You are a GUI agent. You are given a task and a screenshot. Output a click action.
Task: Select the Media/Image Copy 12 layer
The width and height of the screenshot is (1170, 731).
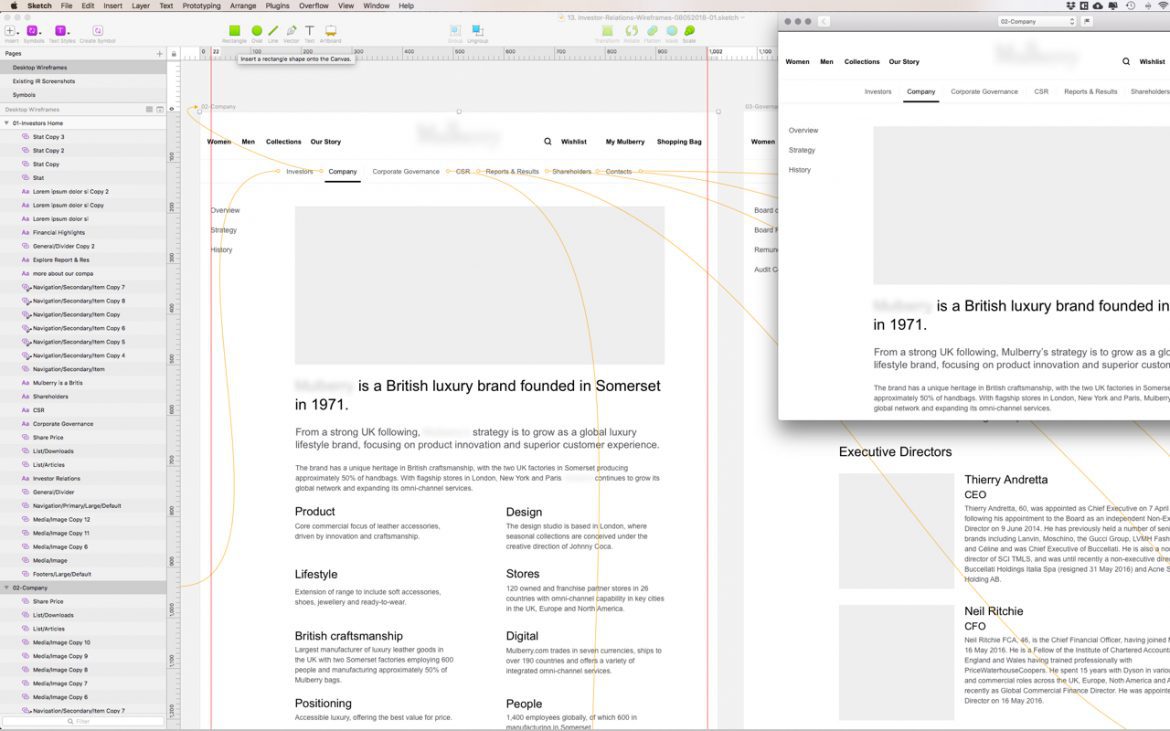coord(83,519)
